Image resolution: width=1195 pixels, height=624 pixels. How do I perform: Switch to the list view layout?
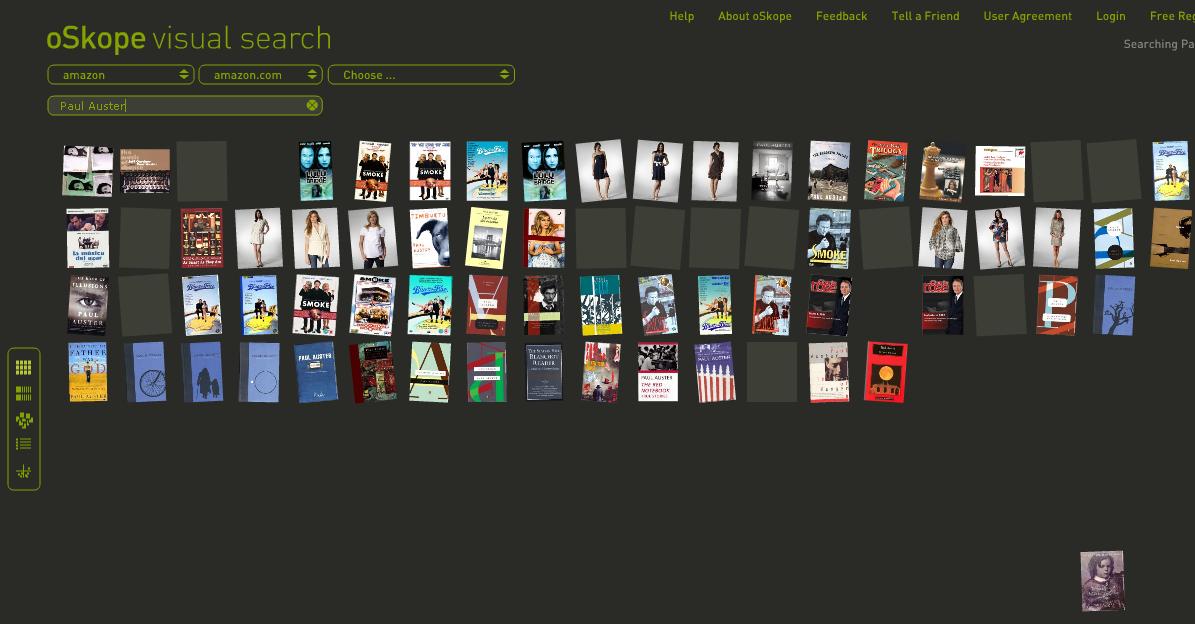pyautogui.click(x=24, y=444)
